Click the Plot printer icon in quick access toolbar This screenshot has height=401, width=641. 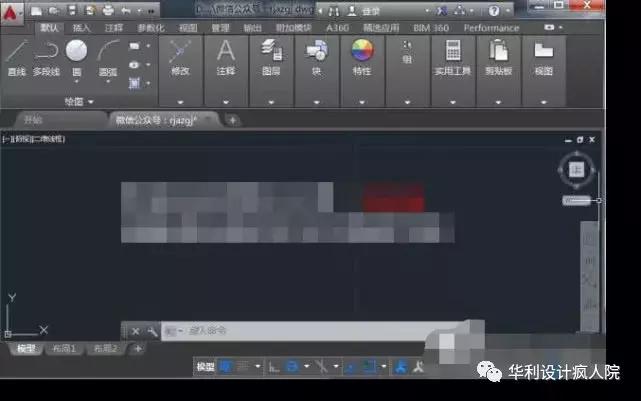point(108,11)
